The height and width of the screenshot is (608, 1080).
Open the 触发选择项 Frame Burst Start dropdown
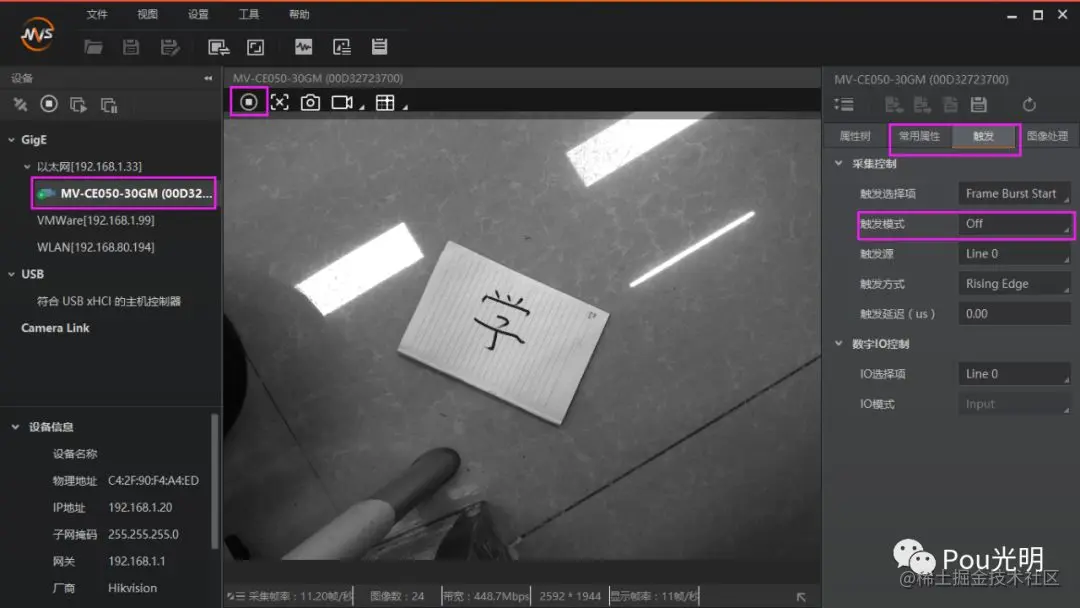[1014, 193]
